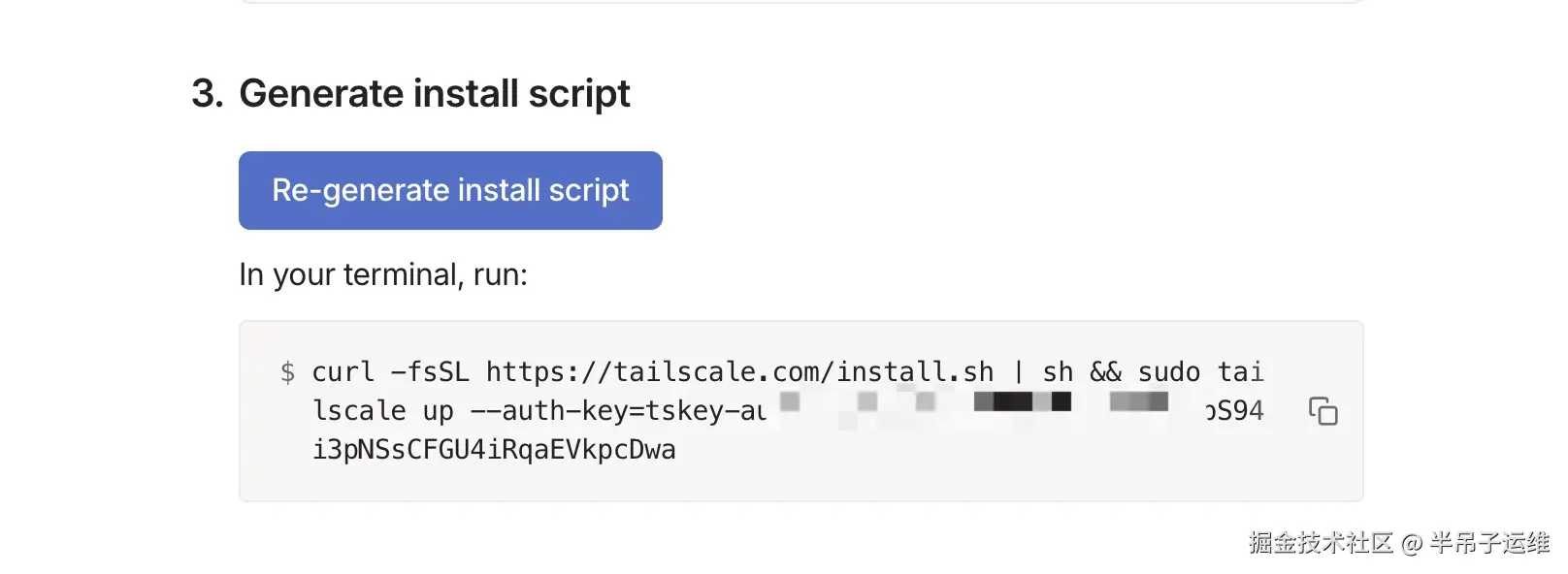This screenshot has width=1568, height=574.
Task: Click the Re-generate install script button
Action: pos(450,190)
